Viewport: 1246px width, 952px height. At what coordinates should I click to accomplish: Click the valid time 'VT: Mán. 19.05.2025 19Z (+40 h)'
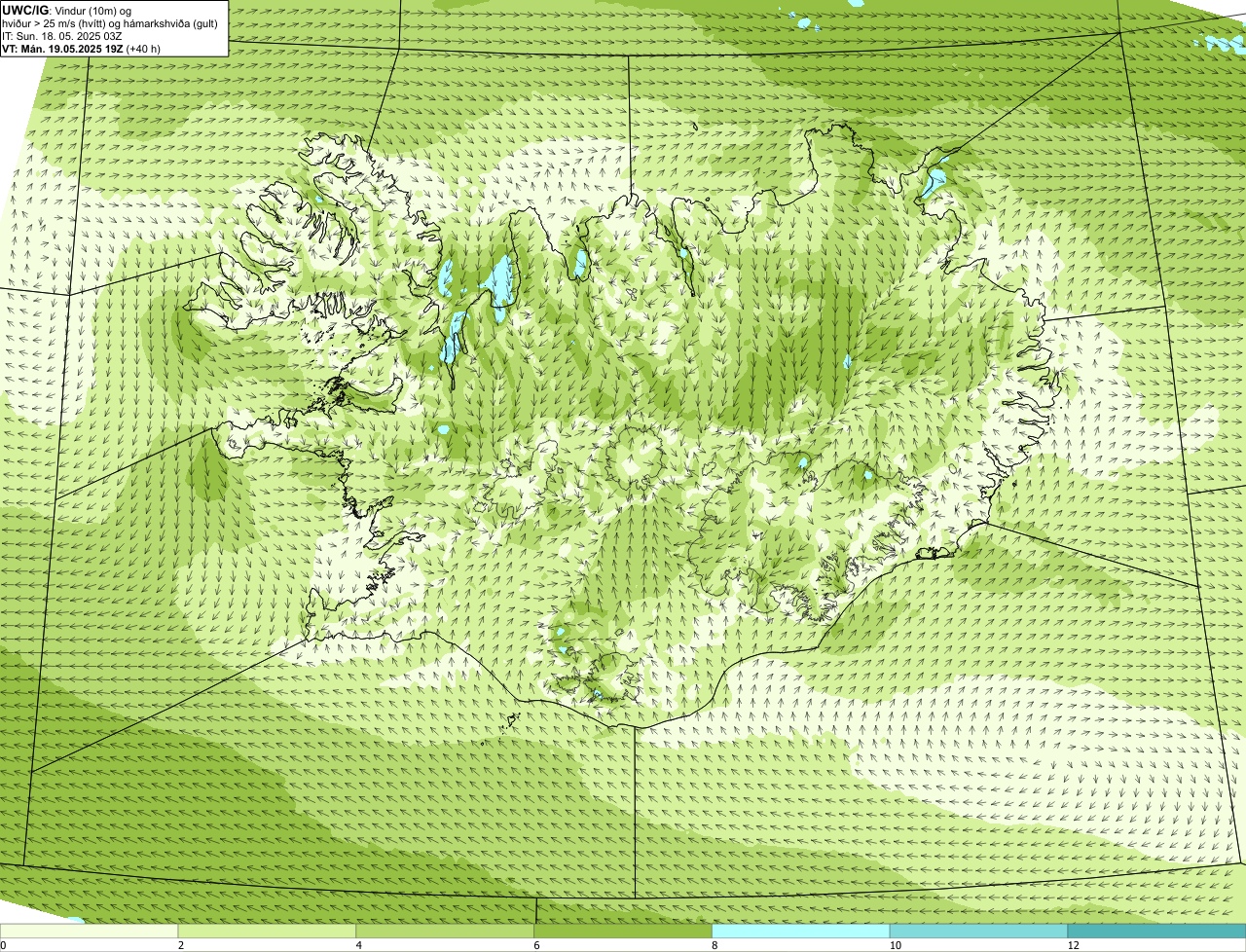[82, 49]
